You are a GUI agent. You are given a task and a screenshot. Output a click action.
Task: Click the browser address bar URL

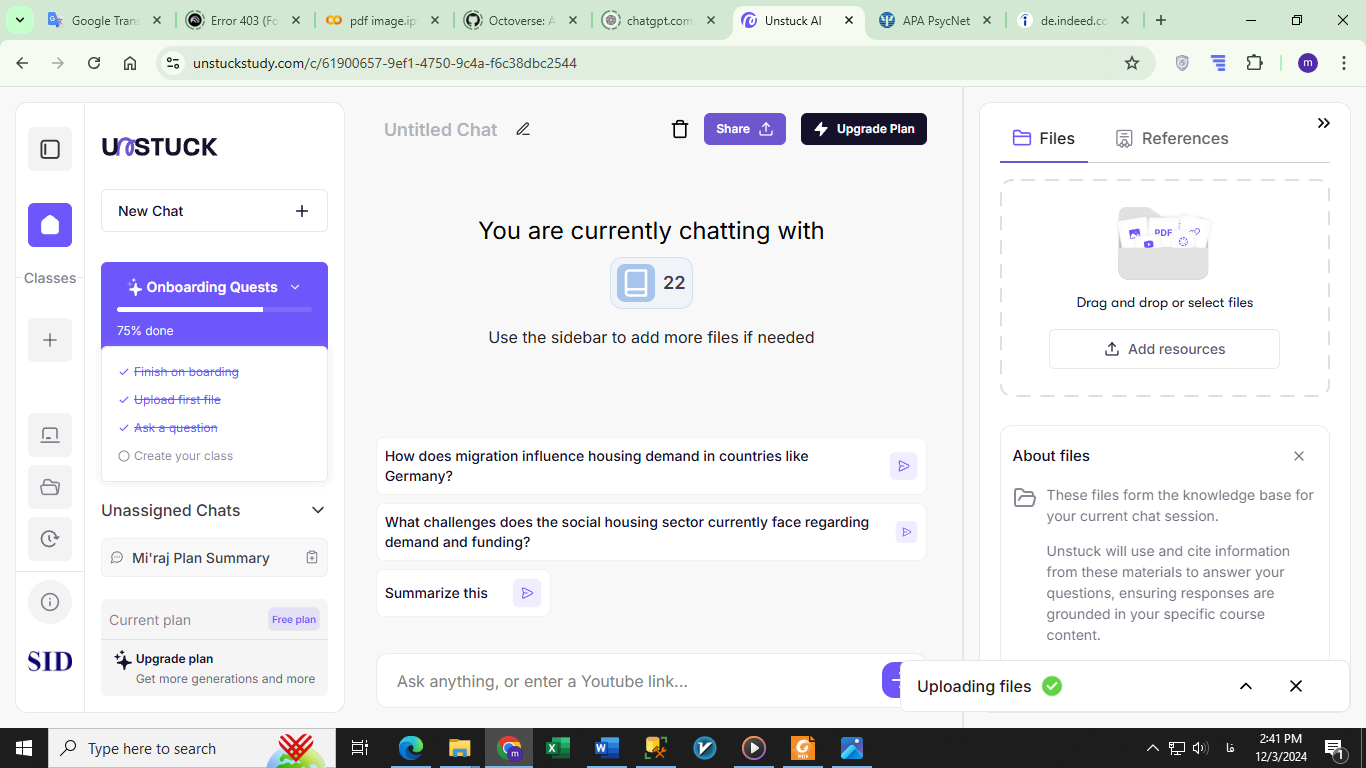(x=384, y=63)
